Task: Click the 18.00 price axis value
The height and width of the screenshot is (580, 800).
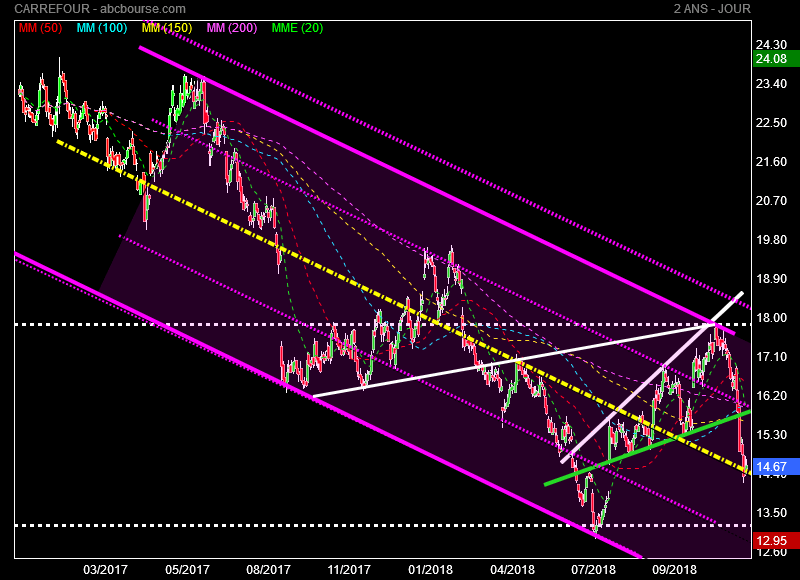Action: 771,318
